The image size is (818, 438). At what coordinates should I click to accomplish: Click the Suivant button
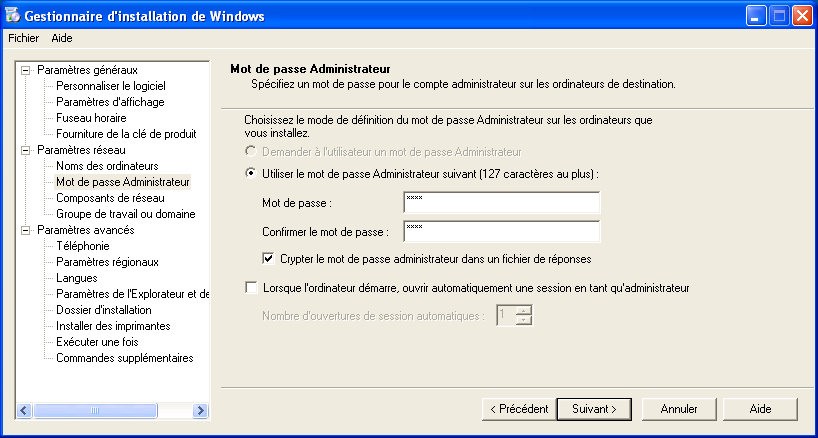(x=594, y=409)
